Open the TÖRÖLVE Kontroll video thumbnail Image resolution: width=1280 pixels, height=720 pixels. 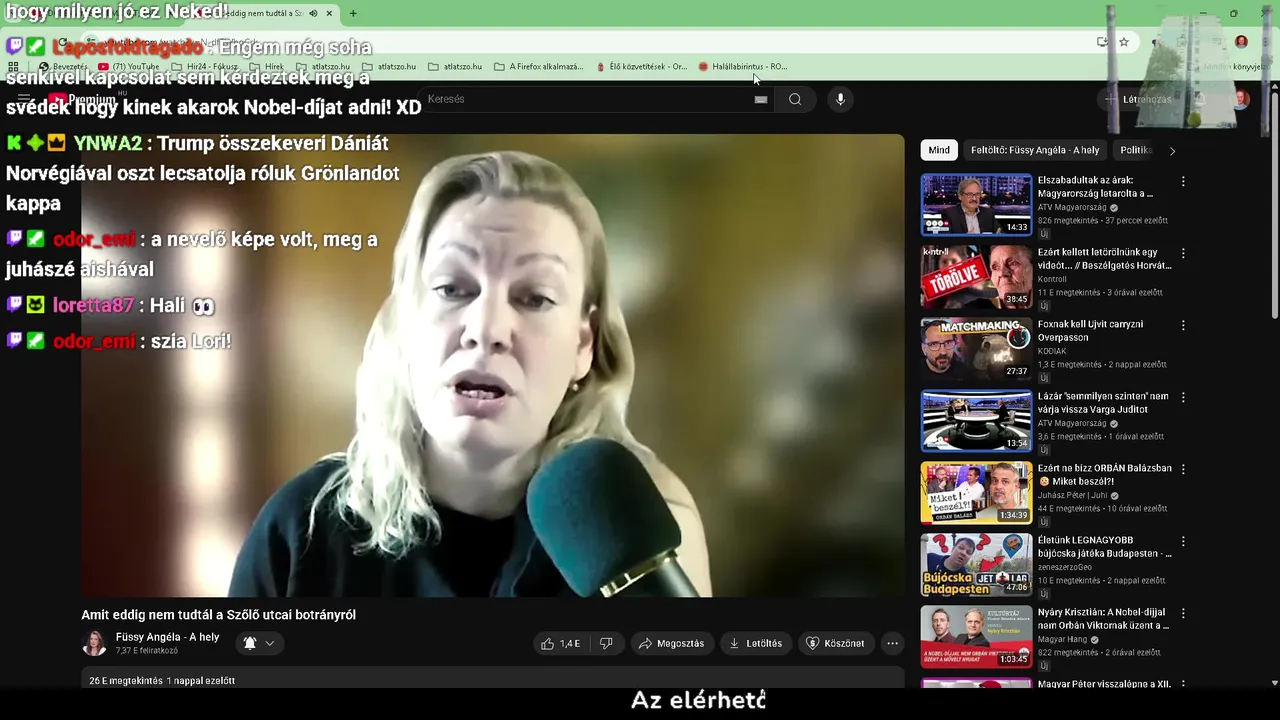click(x=976, y=277)
